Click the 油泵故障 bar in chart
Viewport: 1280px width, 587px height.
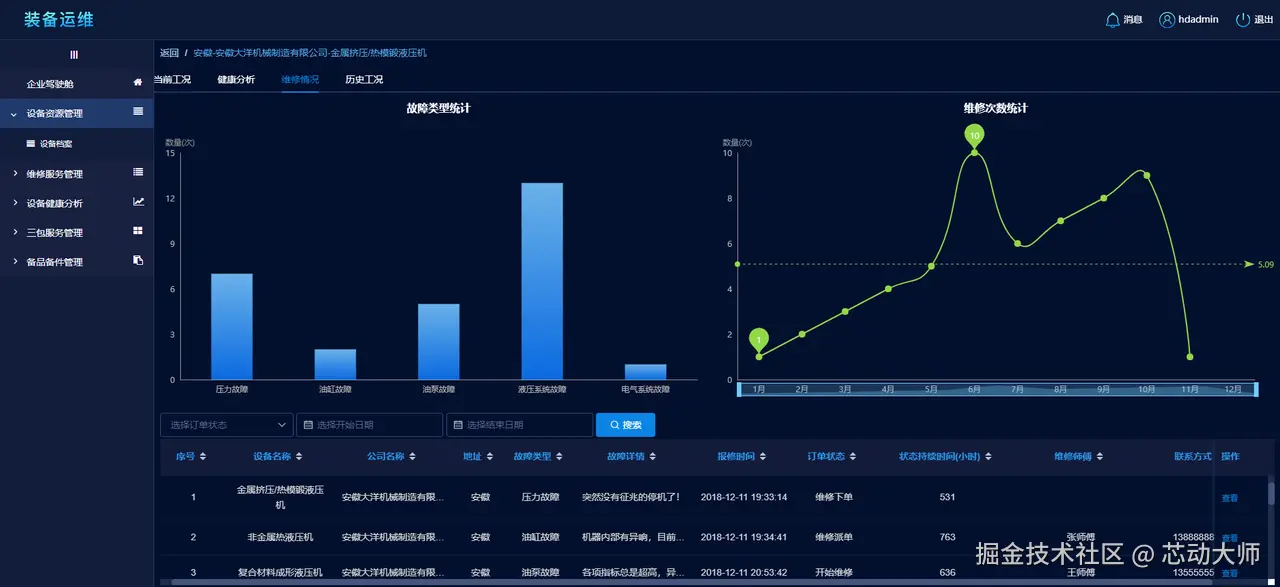[439, 342]
